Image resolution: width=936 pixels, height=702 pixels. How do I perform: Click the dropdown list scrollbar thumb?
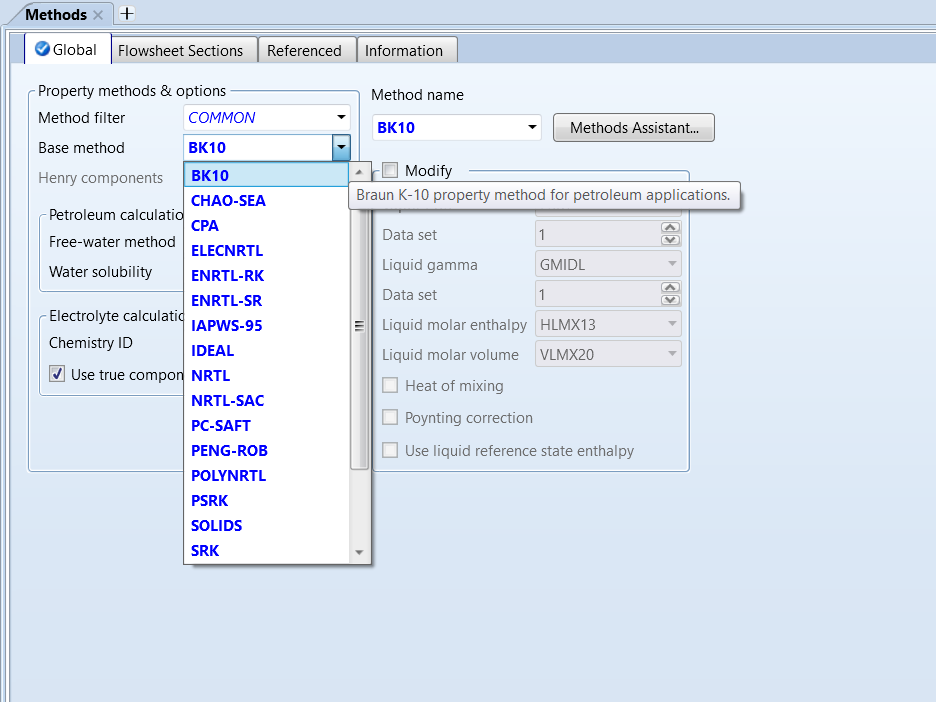359,325
